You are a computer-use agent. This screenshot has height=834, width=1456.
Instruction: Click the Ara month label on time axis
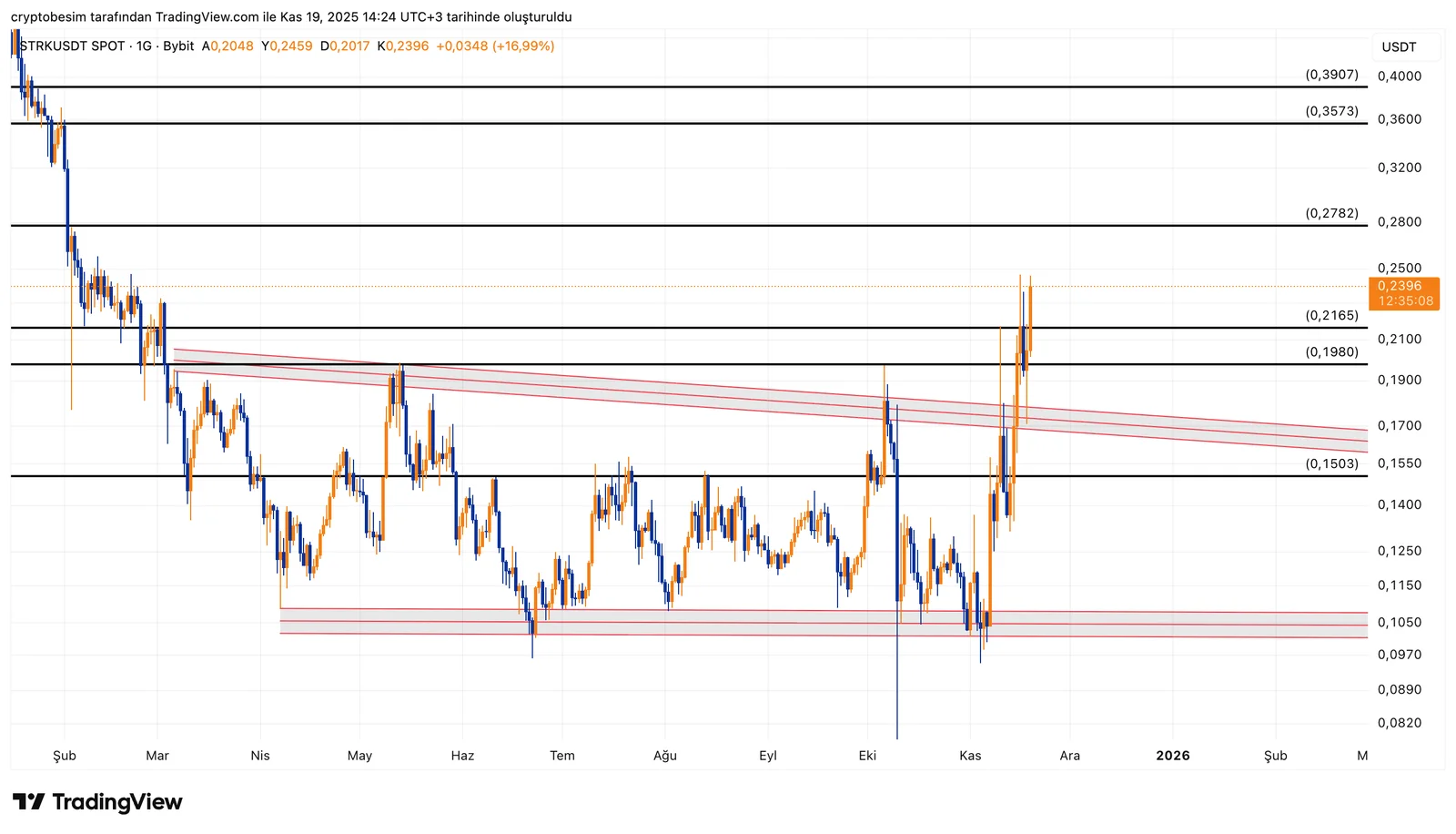1069,756
